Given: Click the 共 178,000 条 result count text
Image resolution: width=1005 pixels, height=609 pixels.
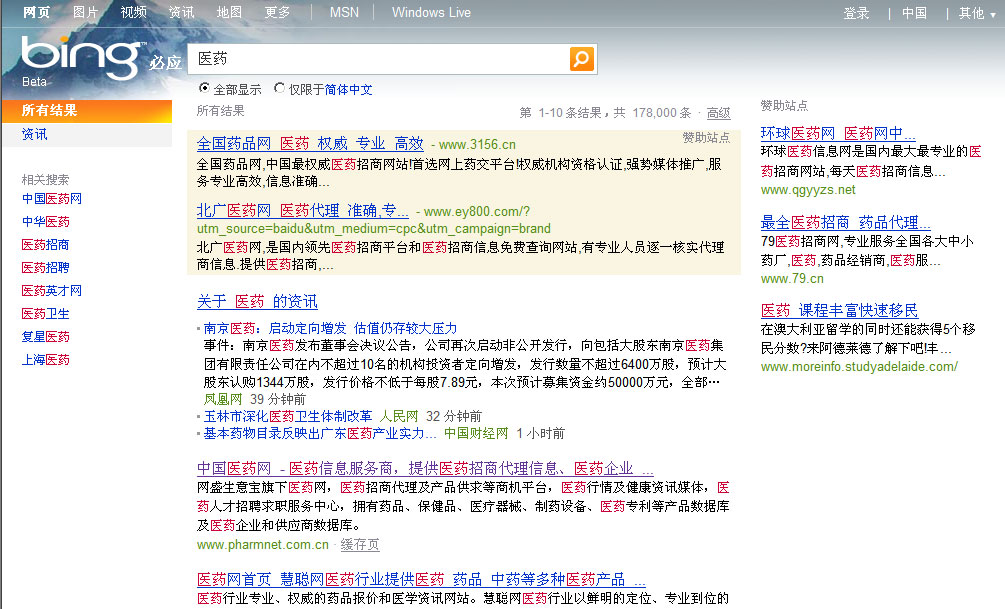Looking at the screenshot, I should (652, 113).
